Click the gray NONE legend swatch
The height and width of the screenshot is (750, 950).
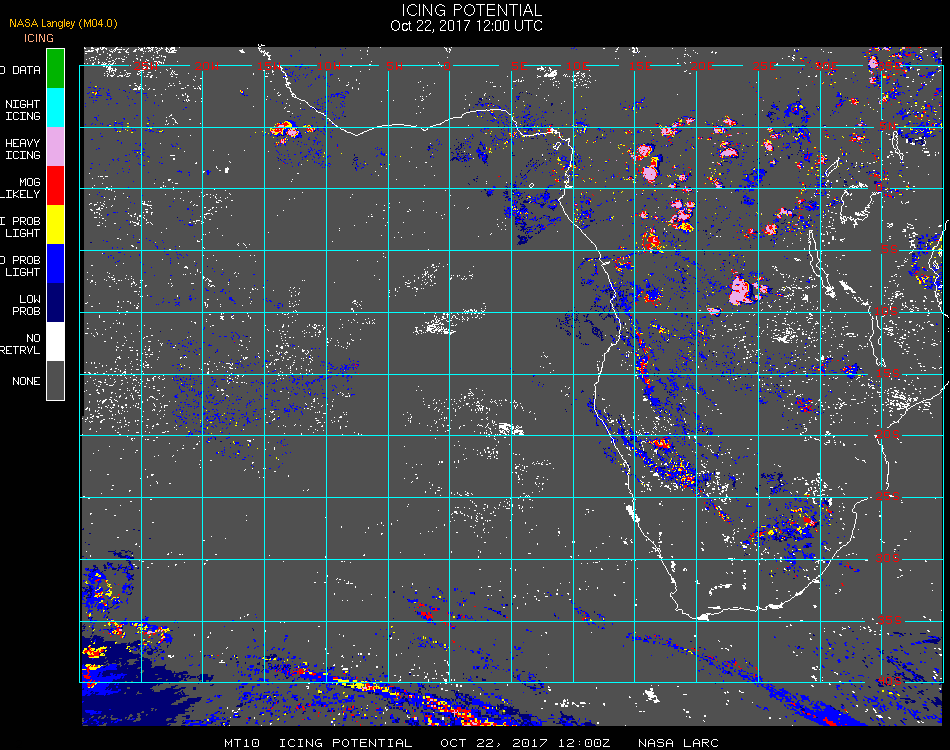click(55, 380)
